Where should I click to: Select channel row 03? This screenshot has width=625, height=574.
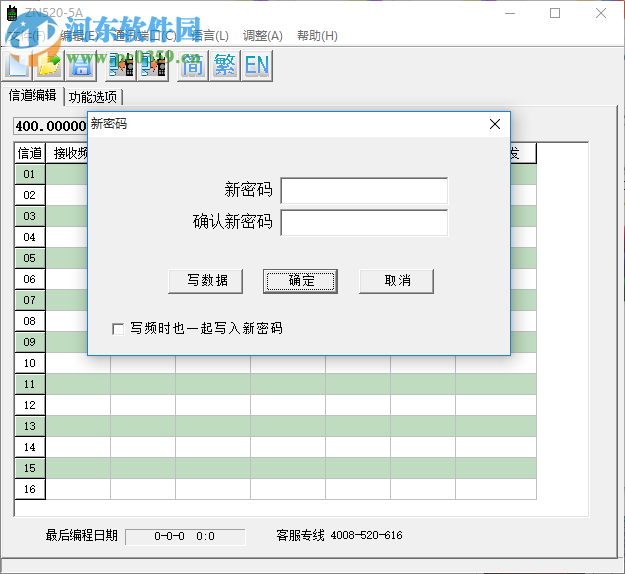29,216
